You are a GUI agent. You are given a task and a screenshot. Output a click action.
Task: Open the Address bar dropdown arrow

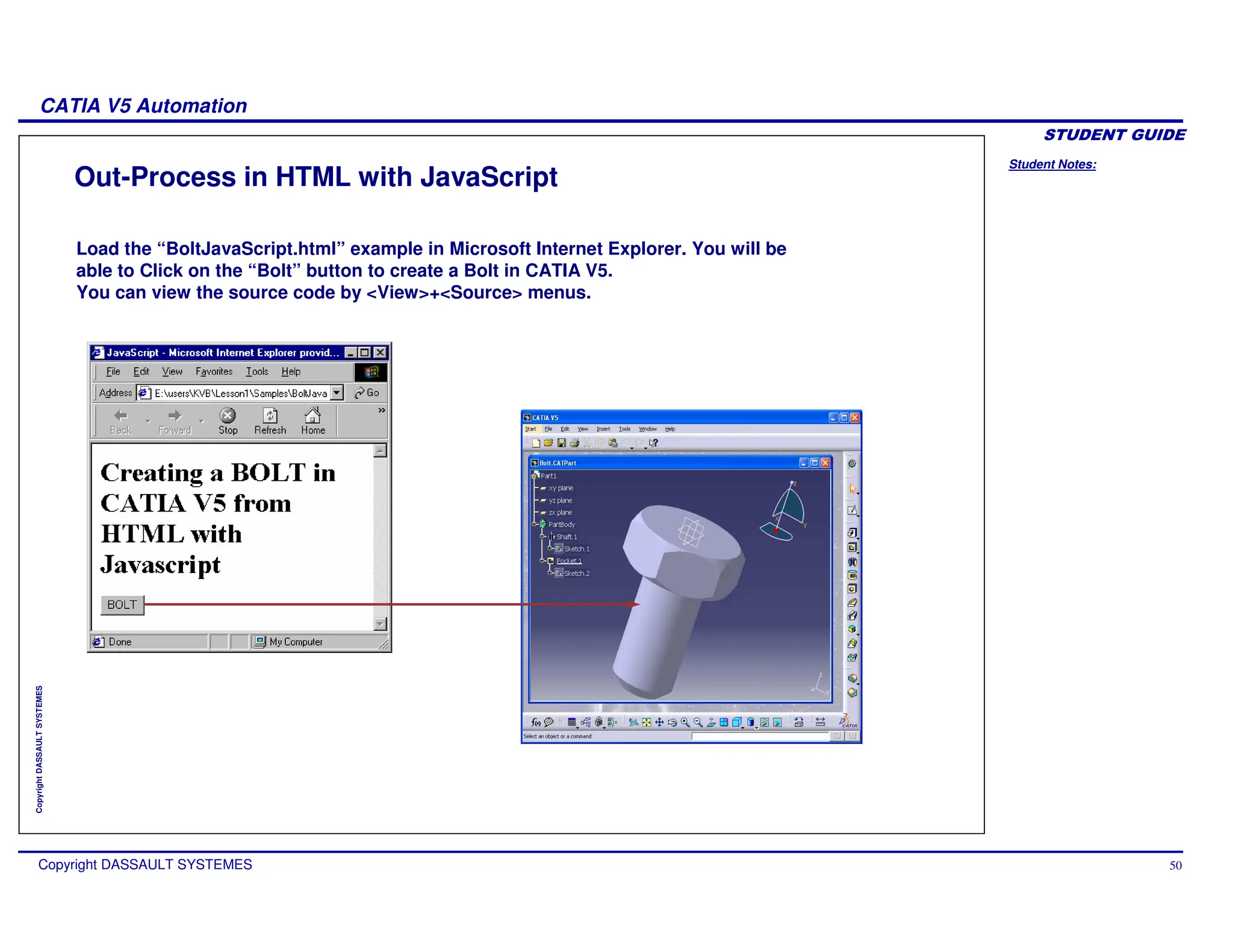[x=337, y=393]
